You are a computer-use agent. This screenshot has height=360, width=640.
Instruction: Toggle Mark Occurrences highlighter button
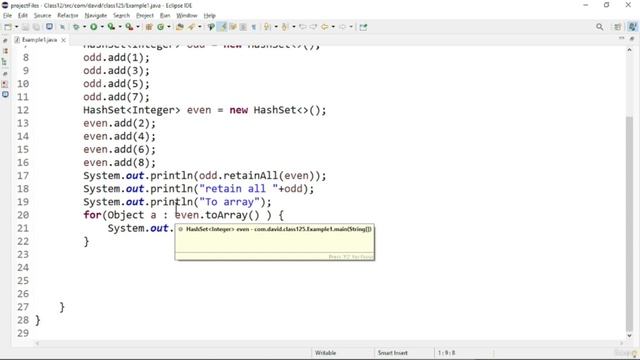click(x=222, y=27)
